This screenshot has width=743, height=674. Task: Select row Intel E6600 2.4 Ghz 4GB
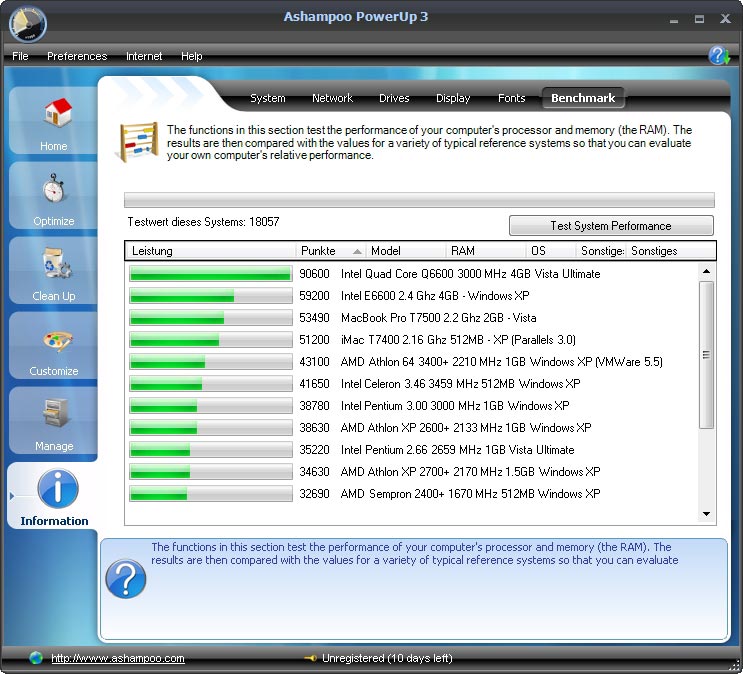pos(412,296)
